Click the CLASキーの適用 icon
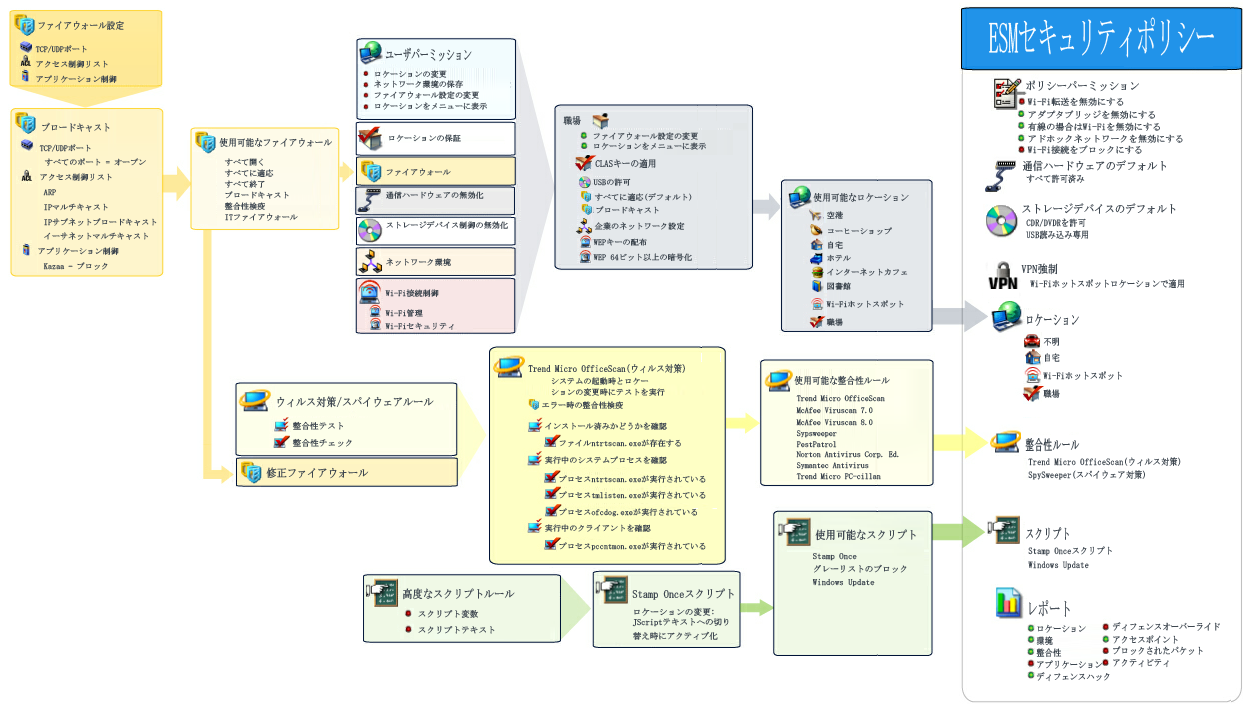This screenshot has width=1253, height=713. pos(585,162)
